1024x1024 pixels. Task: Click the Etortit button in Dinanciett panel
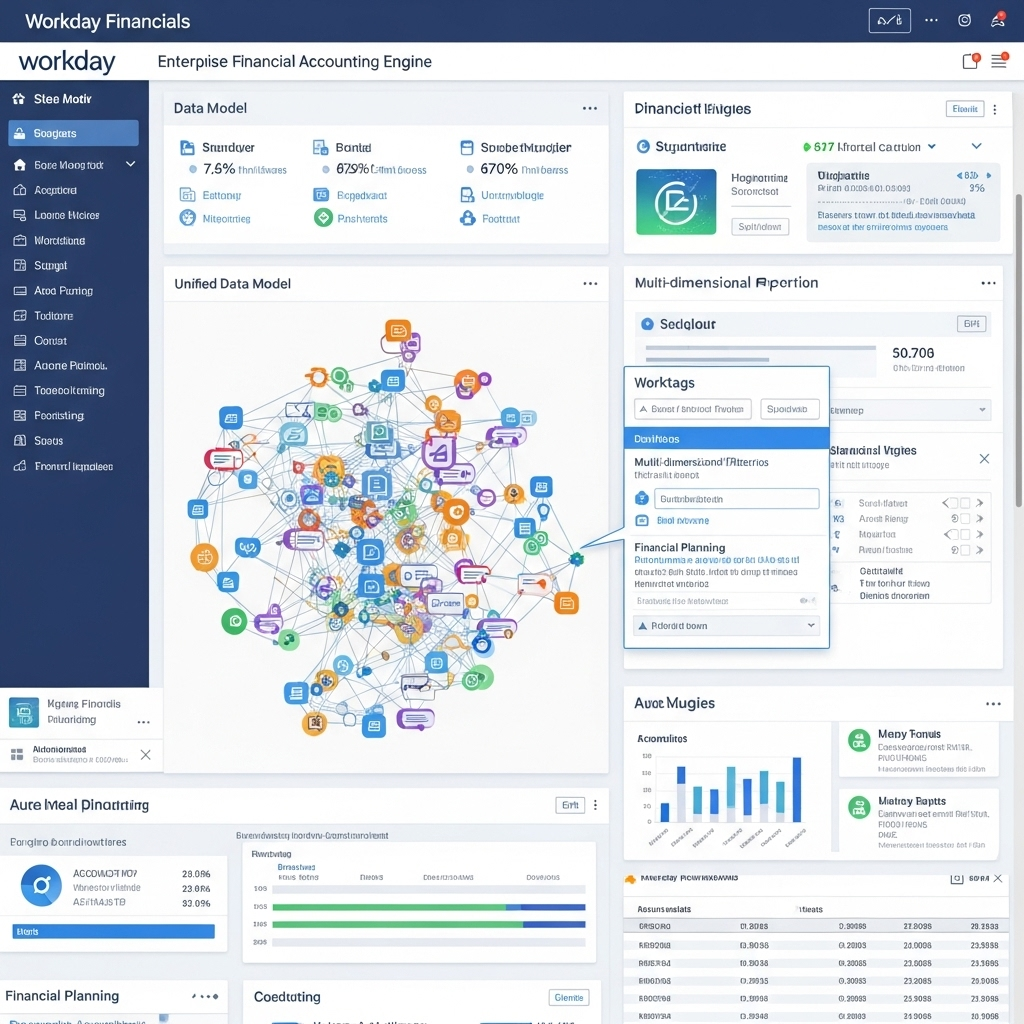[965, 109]
